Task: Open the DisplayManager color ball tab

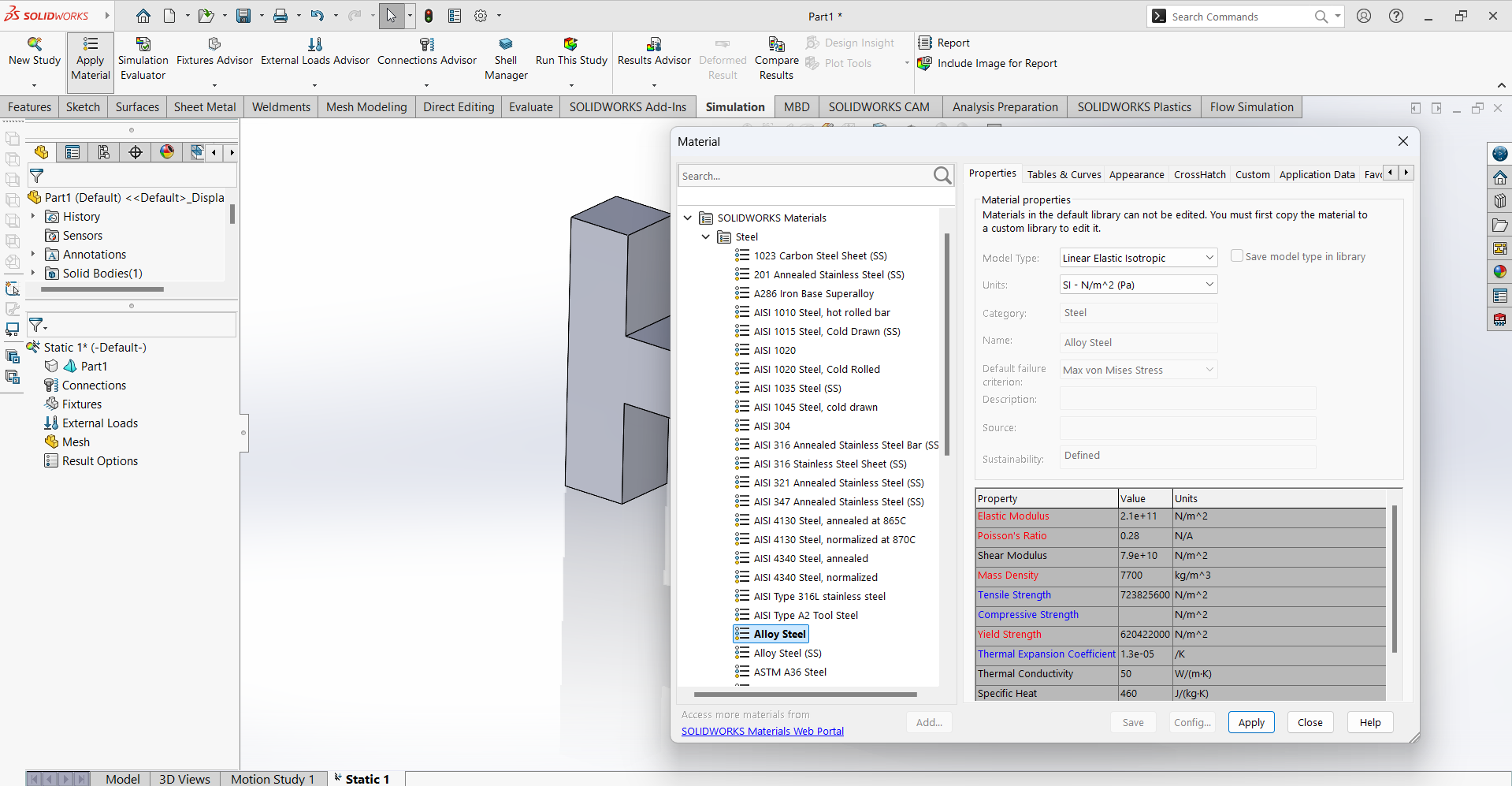Action: tap(167, 152)
